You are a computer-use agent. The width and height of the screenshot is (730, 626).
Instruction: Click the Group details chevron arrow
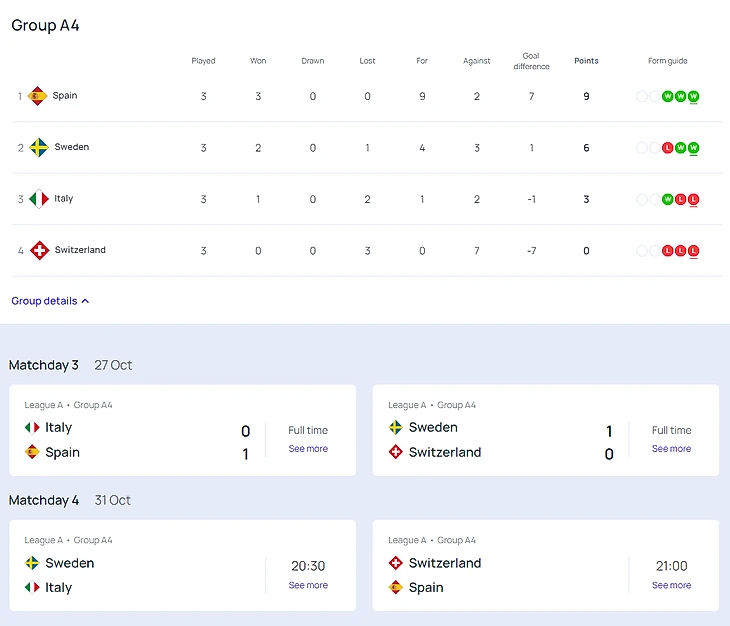tap(85, 301)
